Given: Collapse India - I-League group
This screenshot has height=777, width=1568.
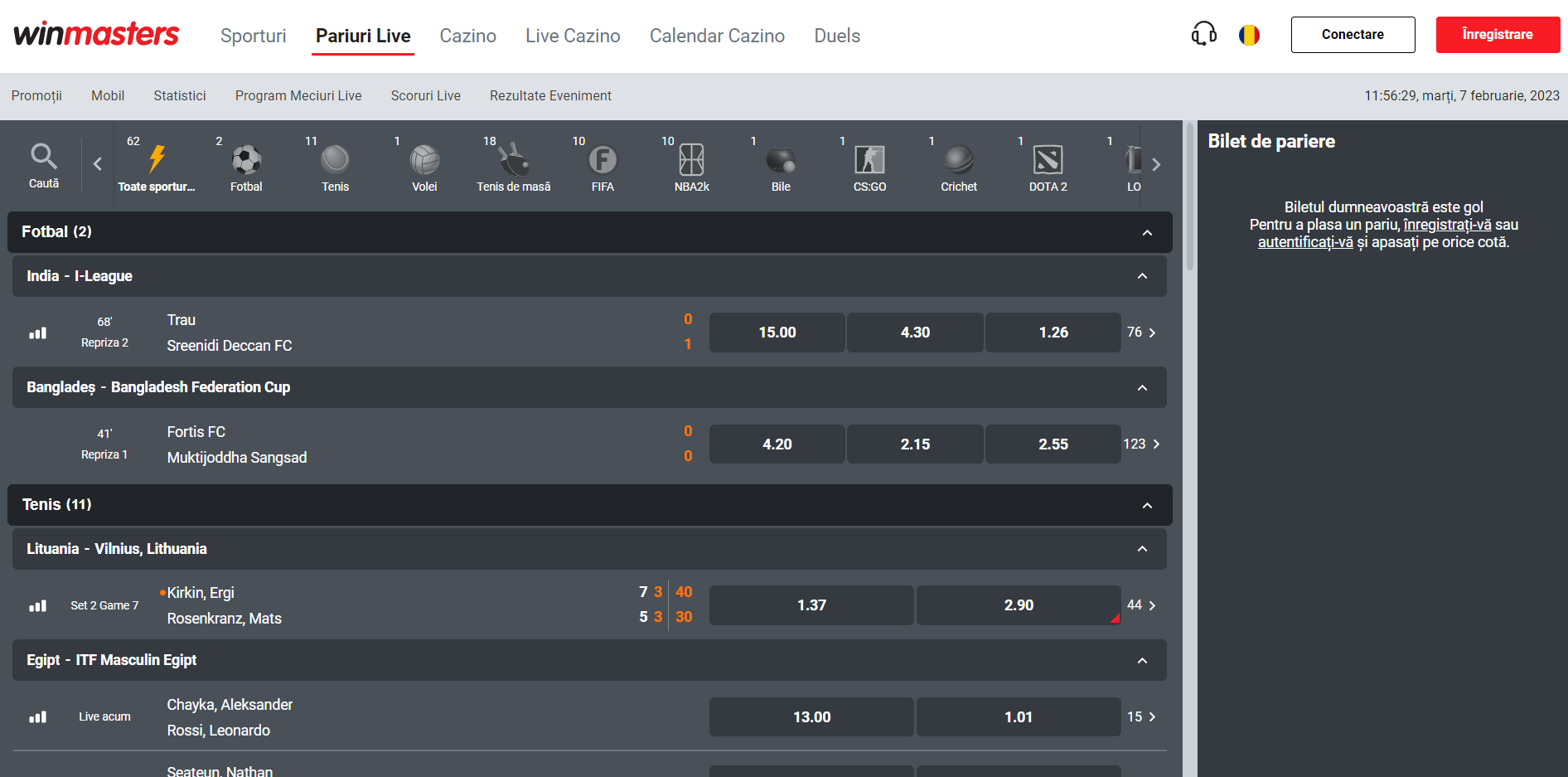Looking at the screenshot, I should [1142, 276].
